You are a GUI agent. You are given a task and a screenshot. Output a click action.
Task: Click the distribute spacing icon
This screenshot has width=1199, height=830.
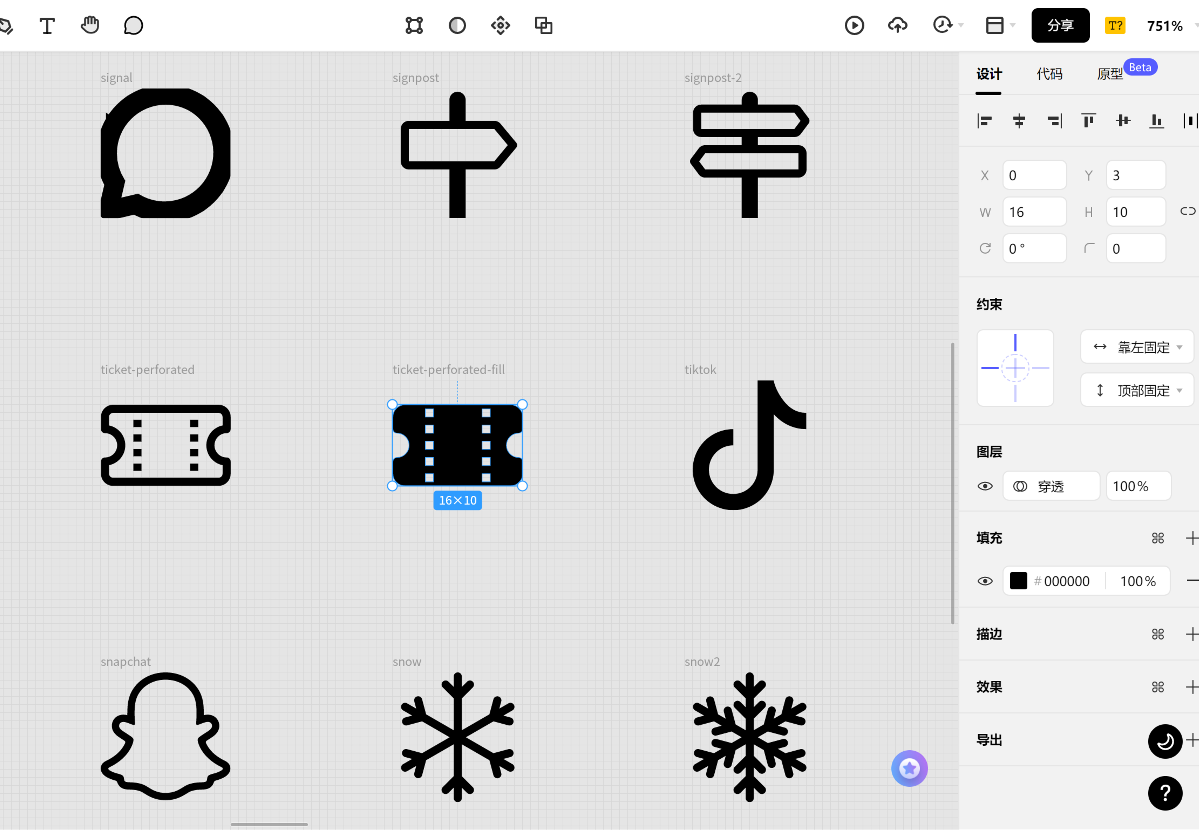[x=1190, y=120]
